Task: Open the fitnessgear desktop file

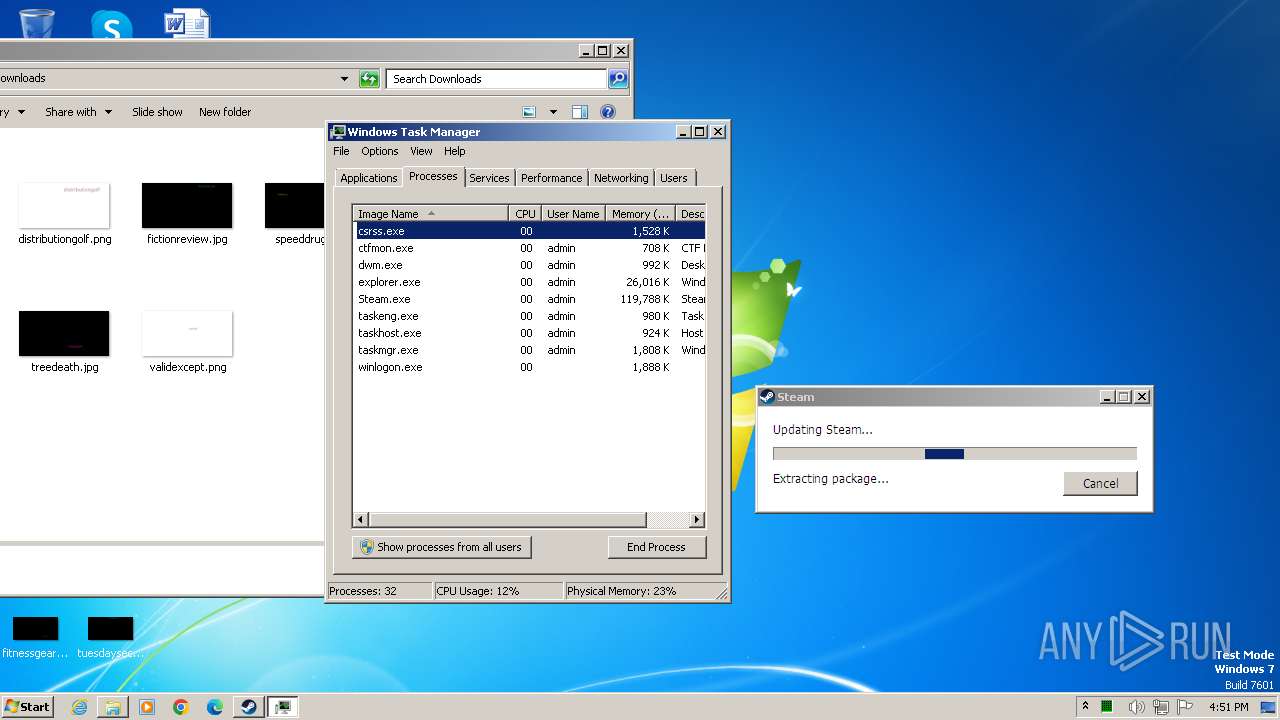Action: 35,638
